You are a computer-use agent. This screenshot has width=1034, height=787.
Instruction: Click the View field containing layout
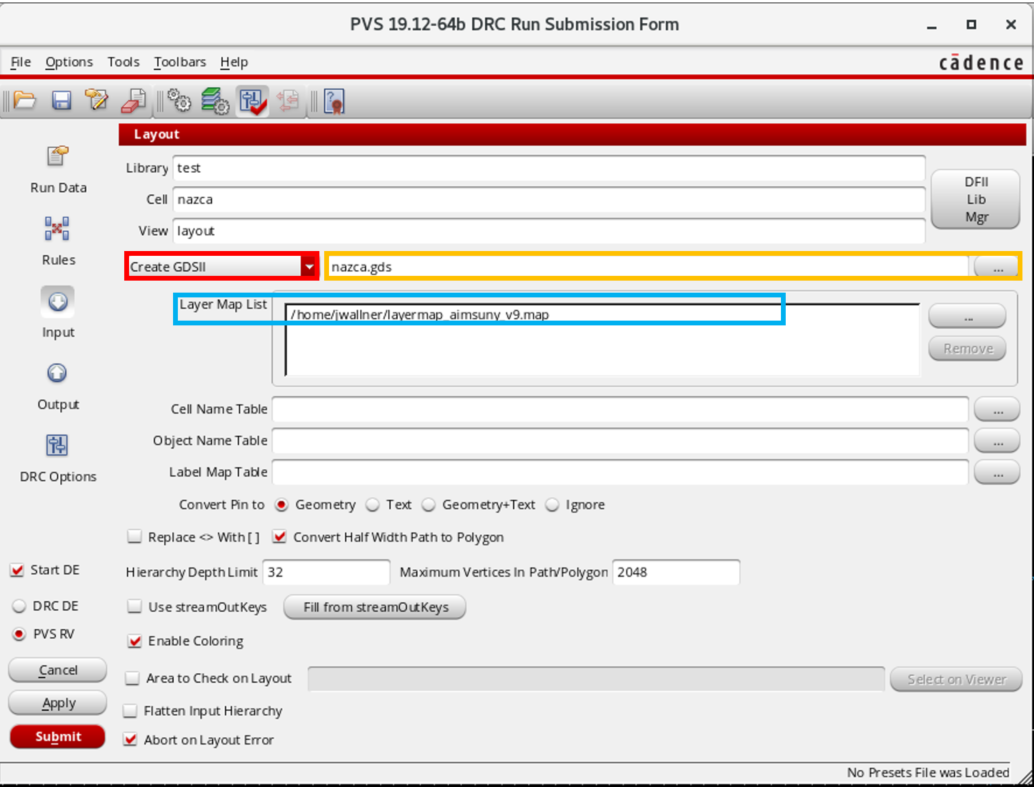coord(549,231)
